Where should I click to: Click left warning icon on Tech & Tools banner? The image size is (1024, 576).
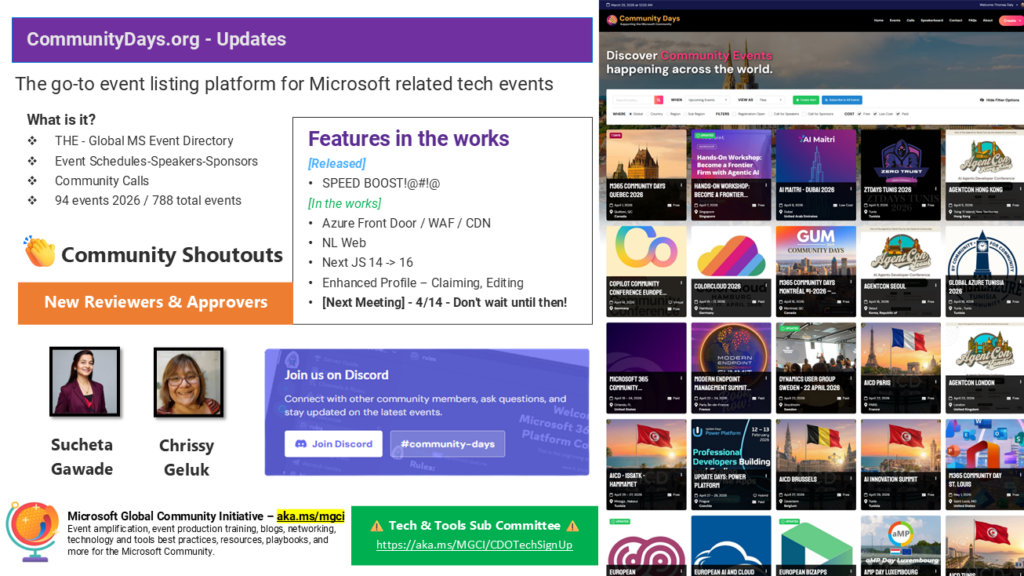(376, 526)
